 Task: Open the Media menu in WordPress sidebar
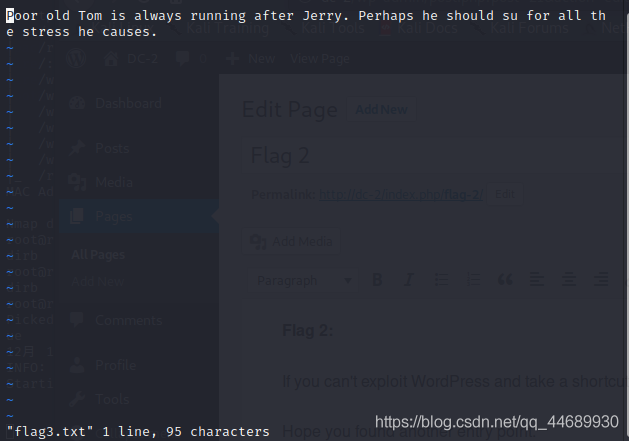click(x=114, y=183)
